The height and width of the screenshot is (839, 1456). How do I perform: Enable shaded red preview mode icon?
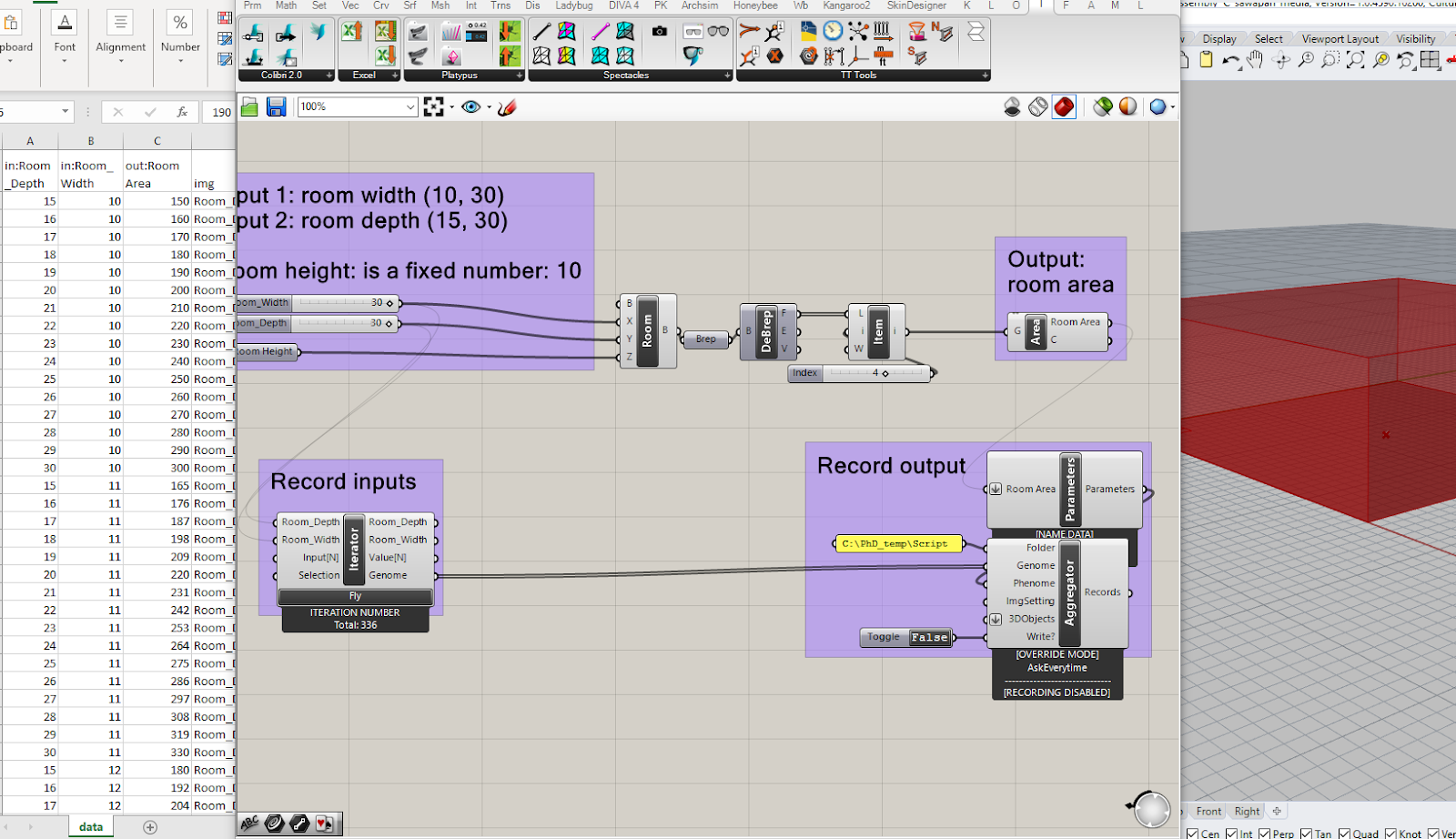click(x=1064, y=107)
